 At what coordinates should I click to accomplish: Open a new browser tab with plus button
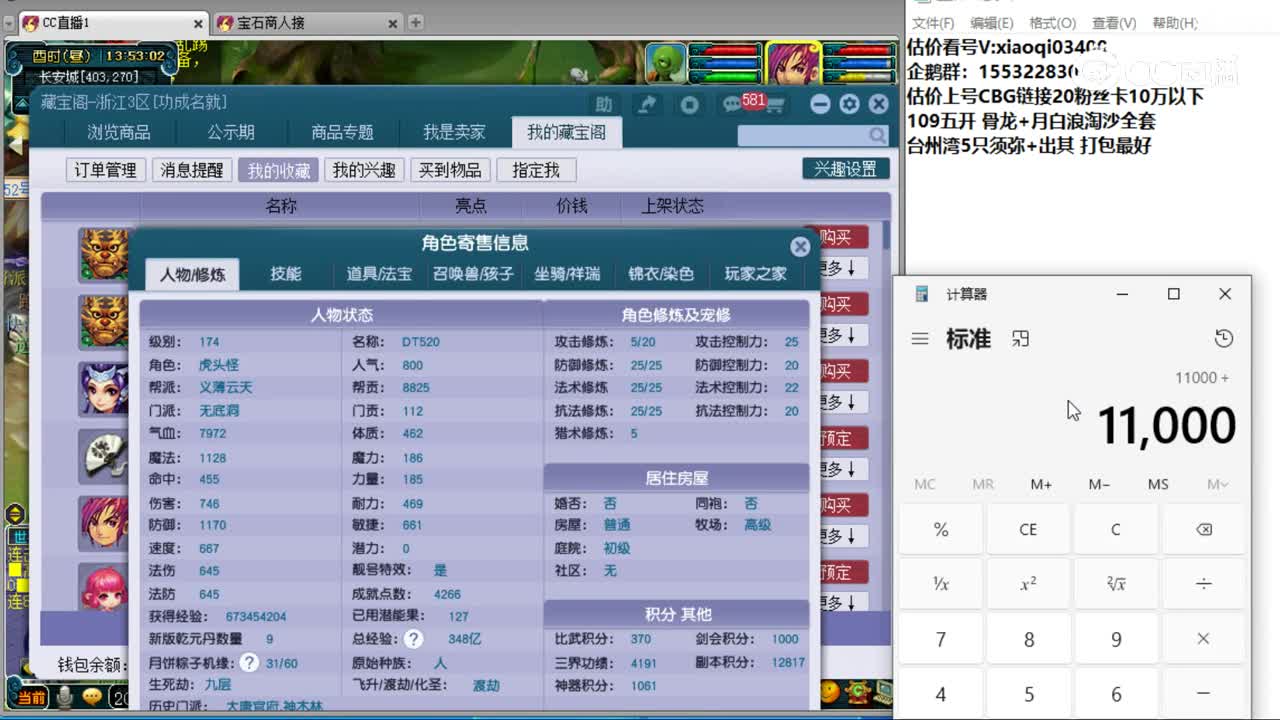[415, 22]
